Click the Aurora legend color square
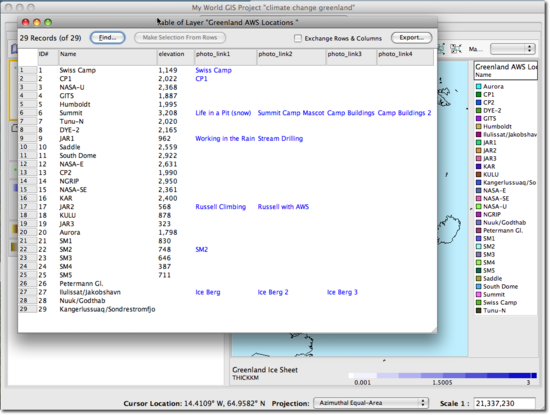The width and height of the screenshot is (550, 415). coord(478,86)
